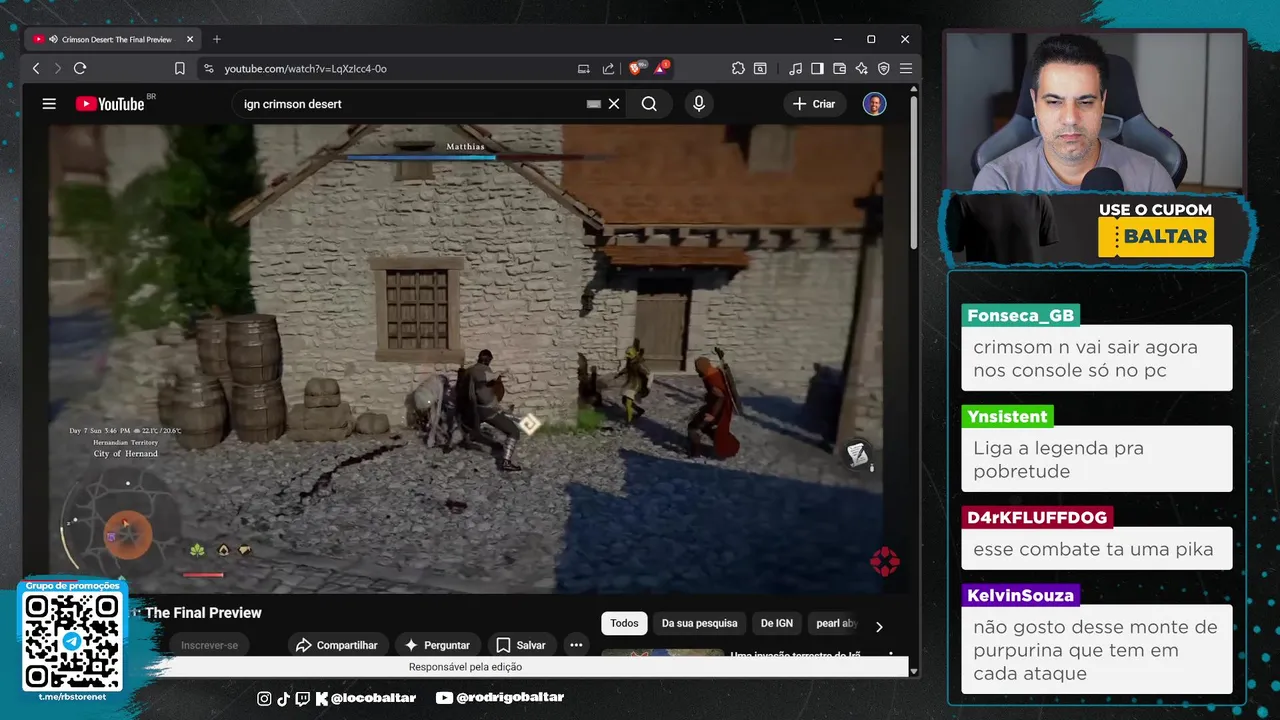1280x720 pixels.
Task: Open the tab search icon in toolbar
Action: tap(760, 69)
